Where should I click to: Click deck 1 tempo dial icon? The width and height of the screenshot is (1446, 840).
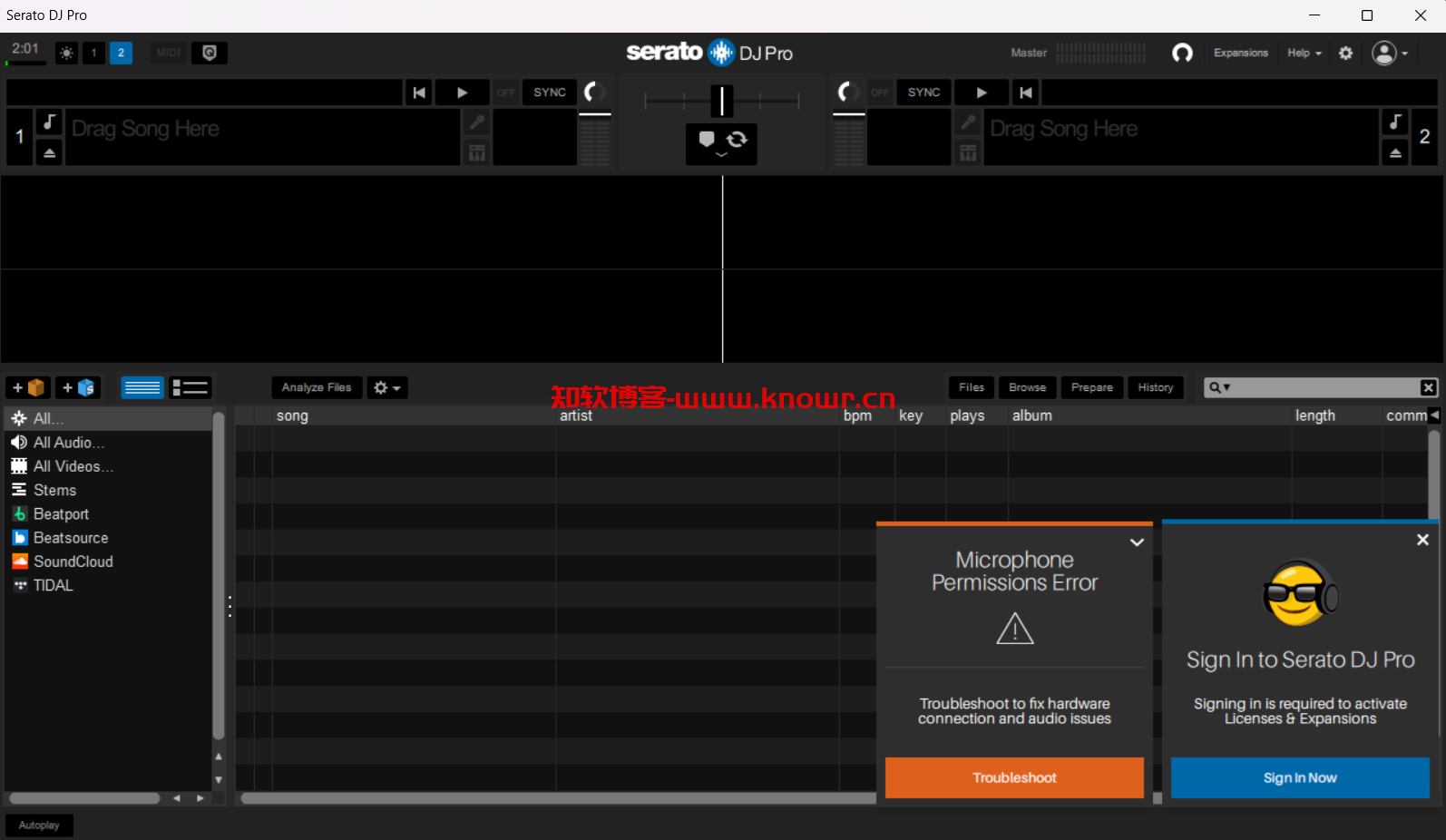pos(594,93)
